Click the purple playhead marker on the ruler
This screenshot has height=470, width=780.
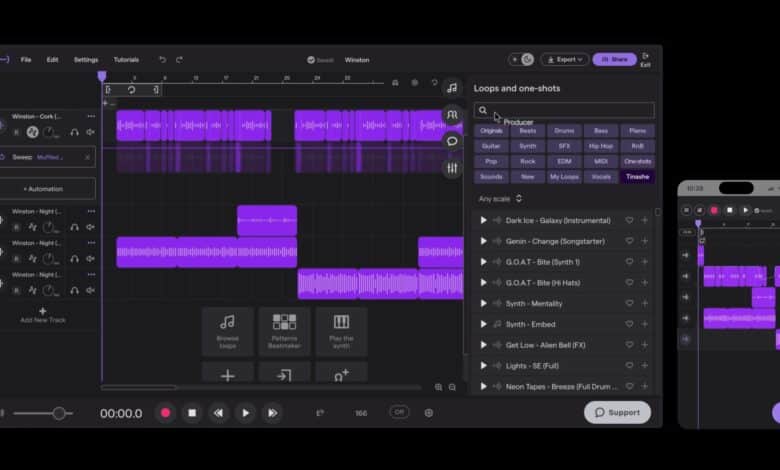102,76
